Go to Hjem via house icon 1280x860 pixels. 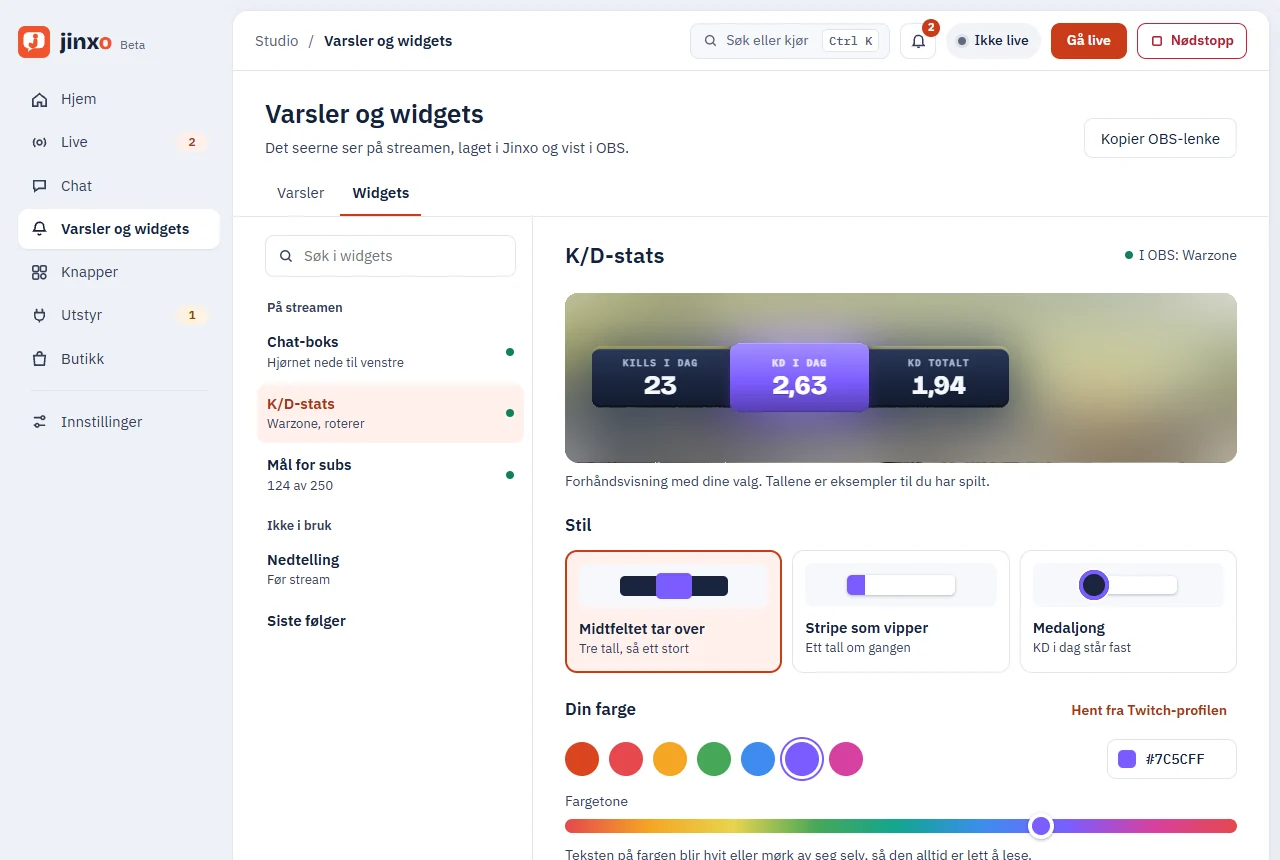pos(40,99)
